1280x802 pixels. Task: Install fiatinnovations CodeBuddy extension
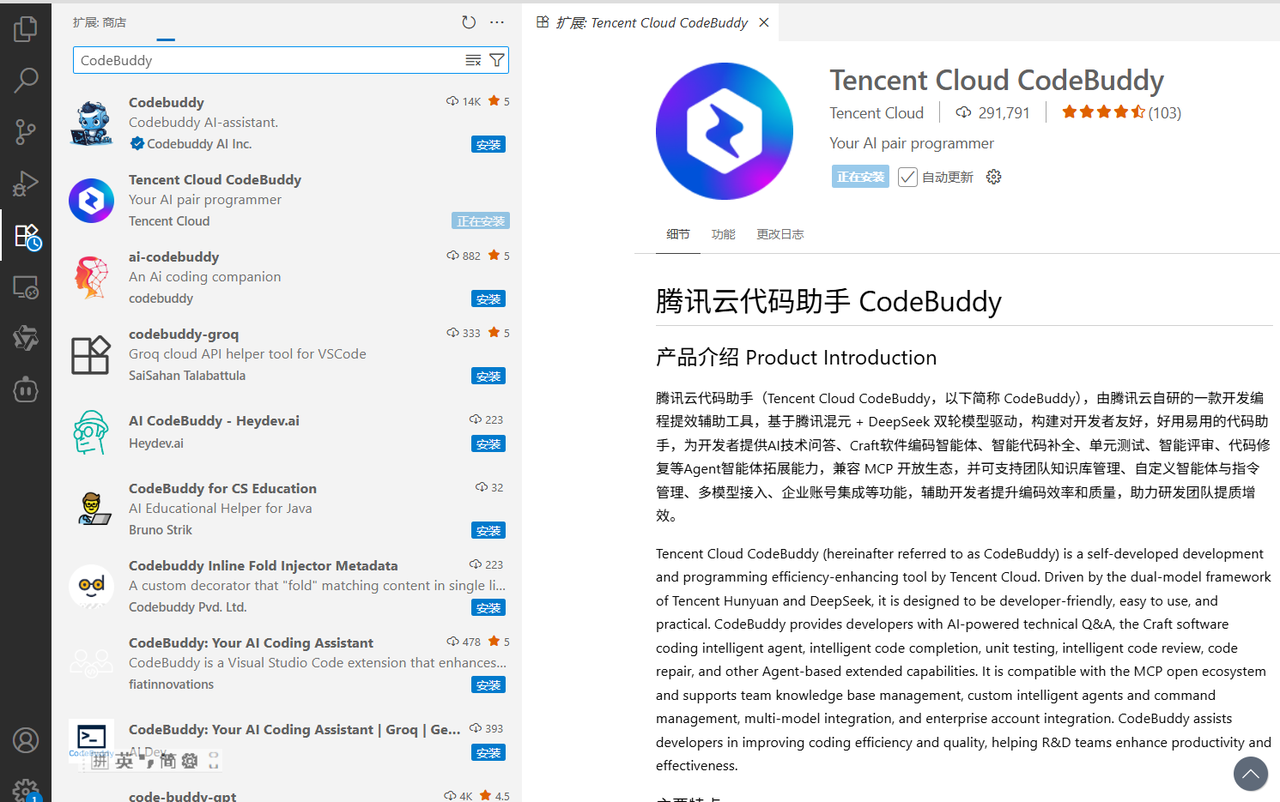pyautogui.click(x=488, y=685)
